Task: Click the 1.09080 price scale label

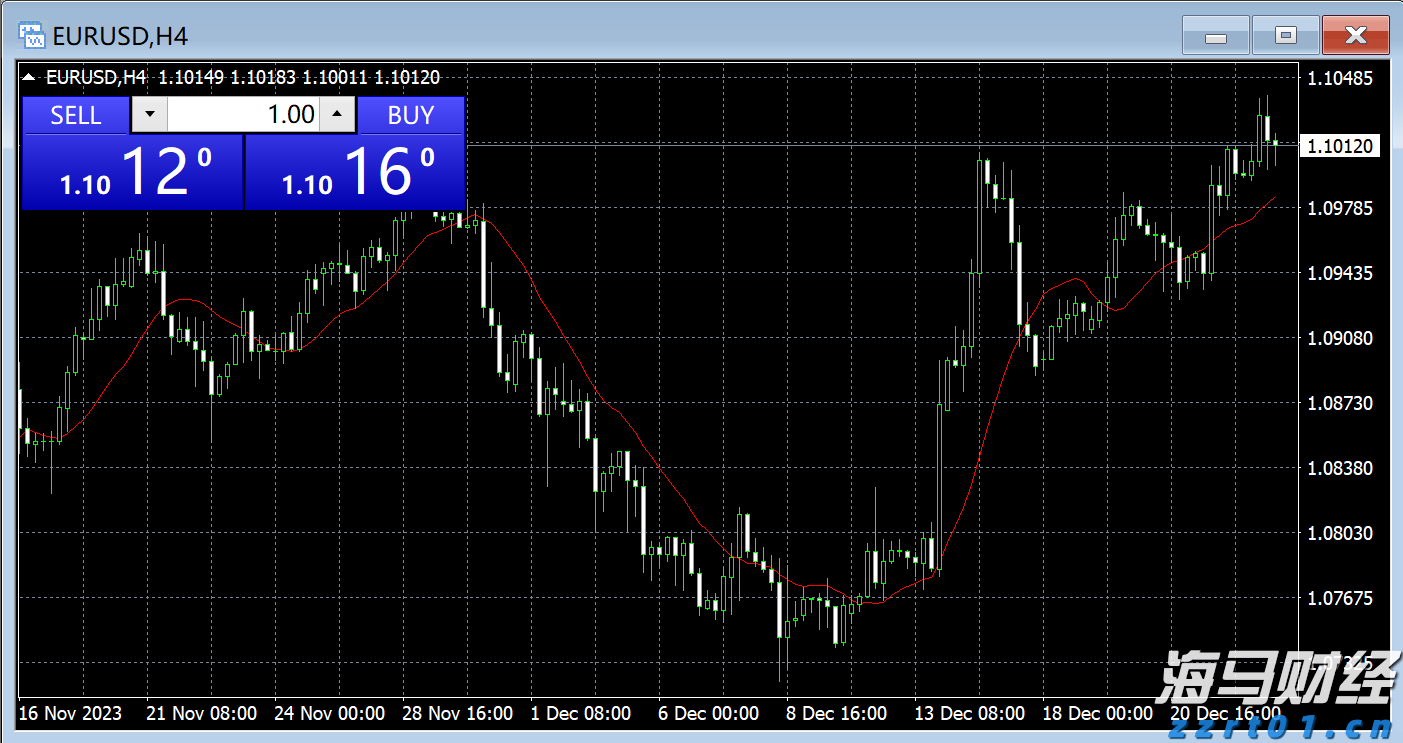Action: click(1341, 338)
